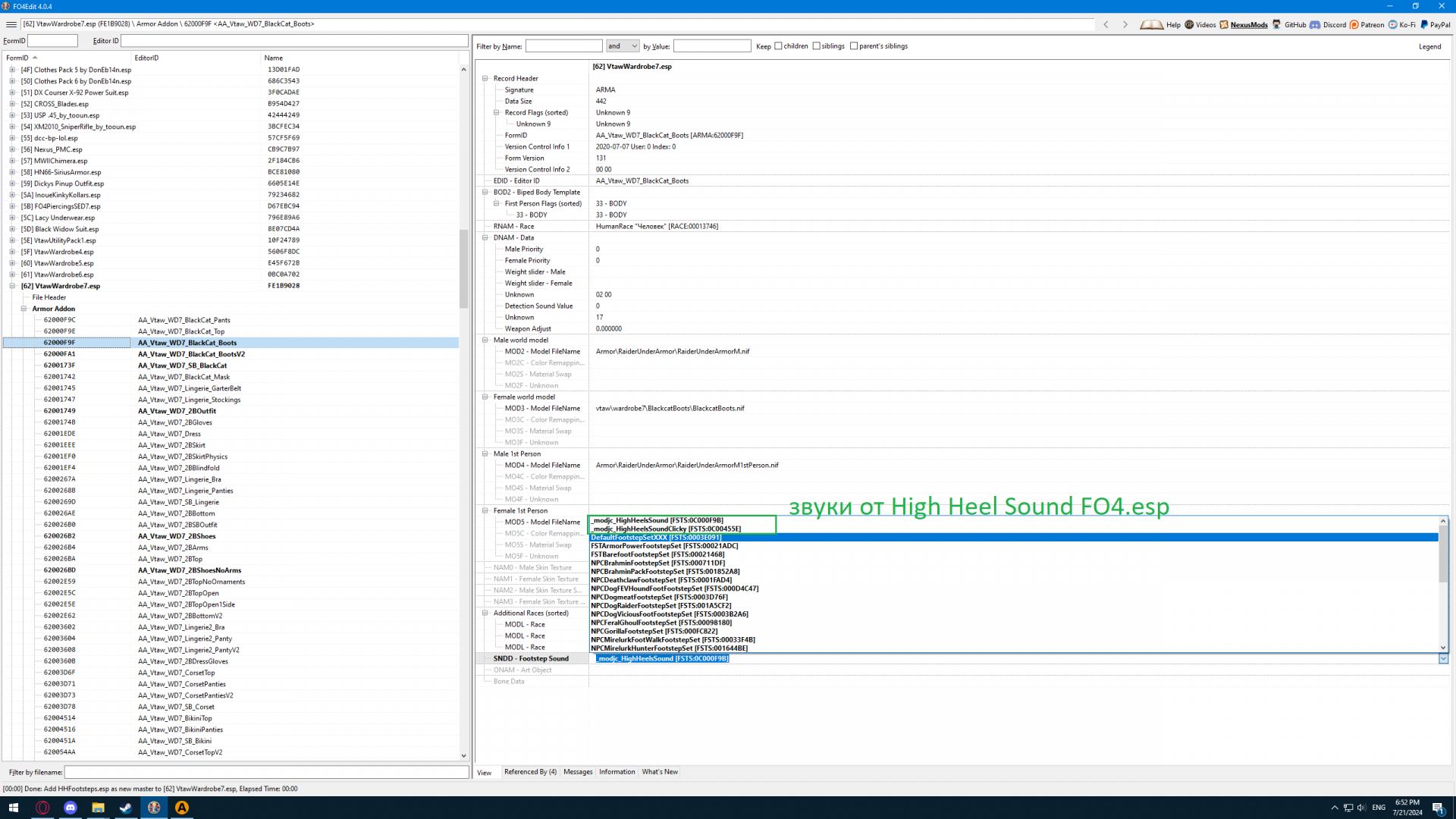The image size is (1456, 819).
Task: Click the PayPal donation icon
Action: coord(1424,24)
